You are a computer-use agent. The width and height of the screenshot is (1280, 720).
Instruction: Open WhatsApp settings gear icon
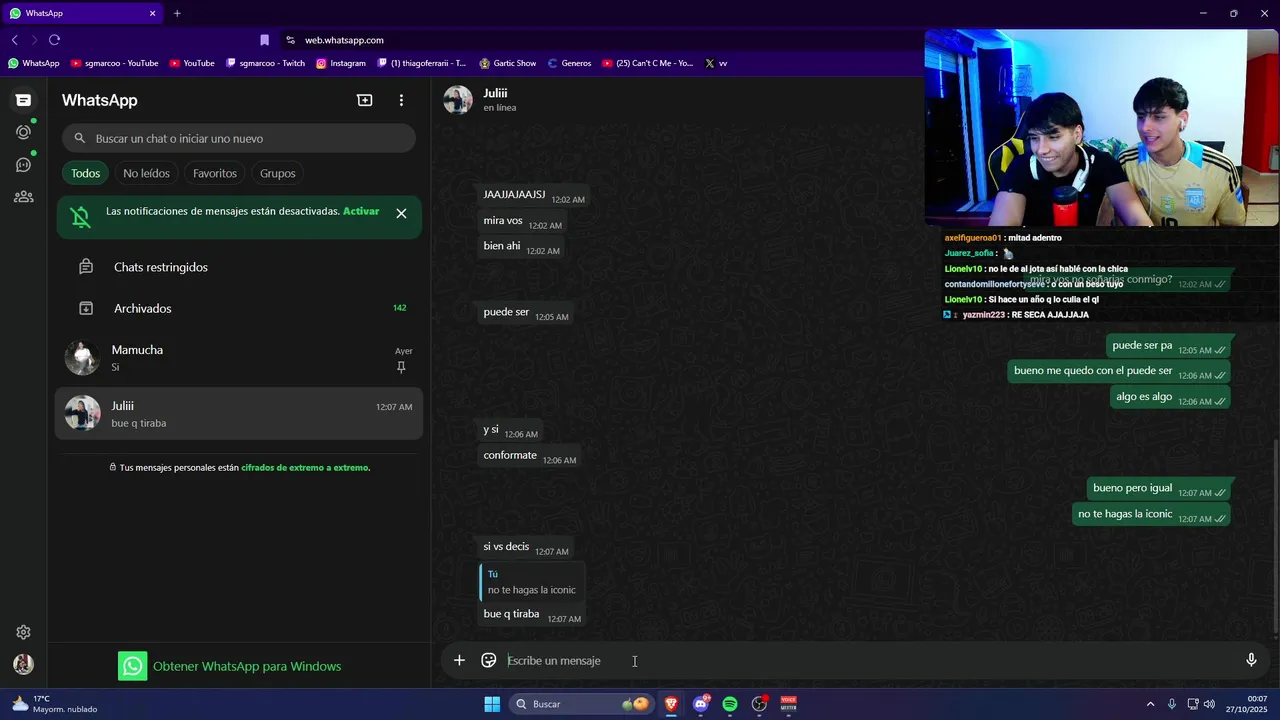[x=23, y=632]
